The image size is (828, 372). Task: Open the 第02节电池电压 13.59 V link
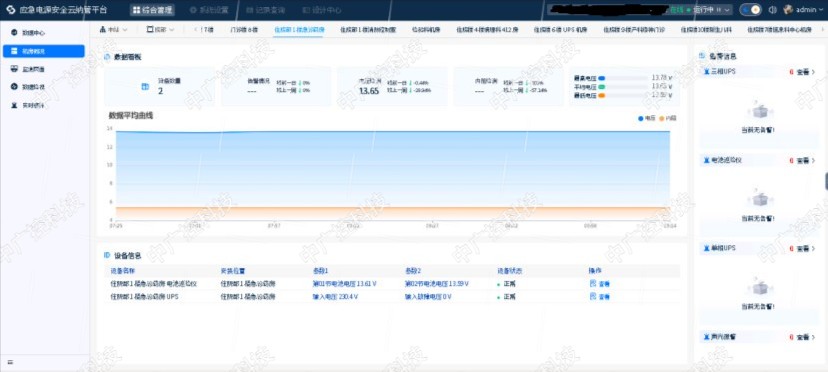point(437,284)
